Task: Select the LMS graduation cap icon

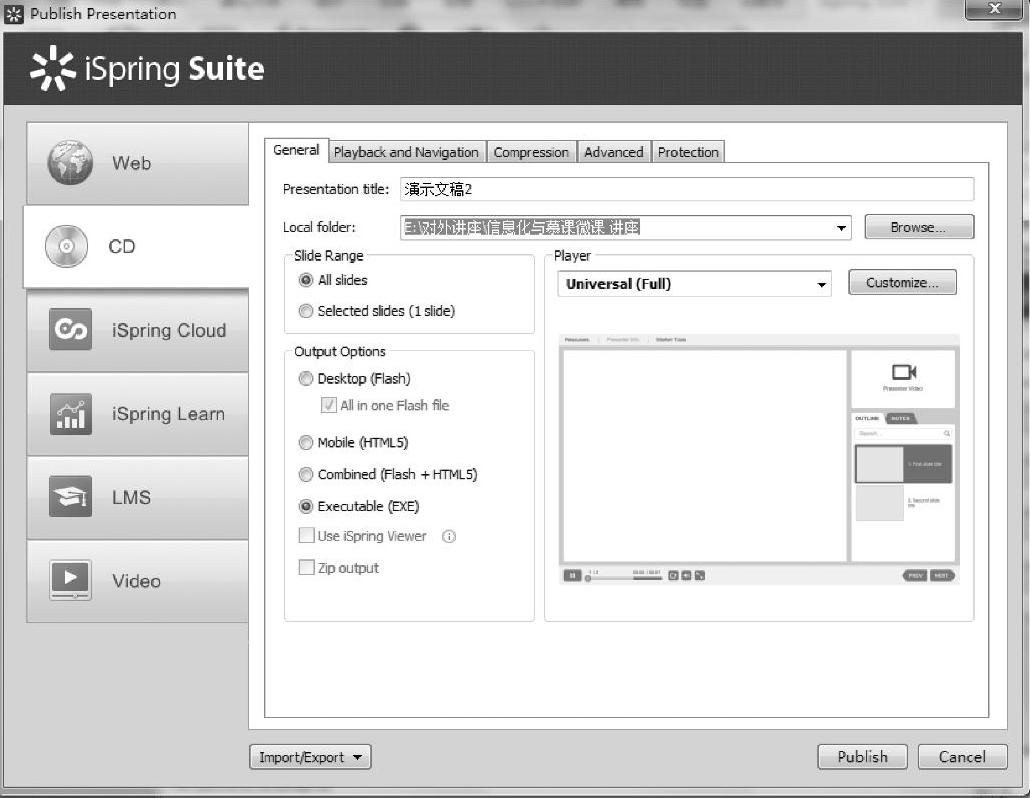Action: point(70,497)
